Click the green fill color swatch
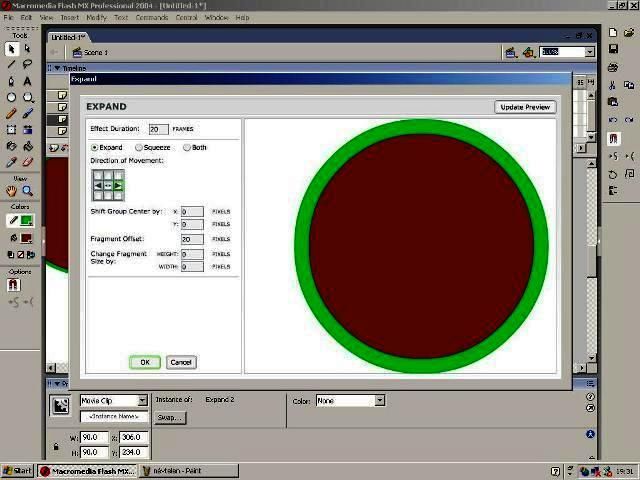640x480 pixels. [27, 221]
